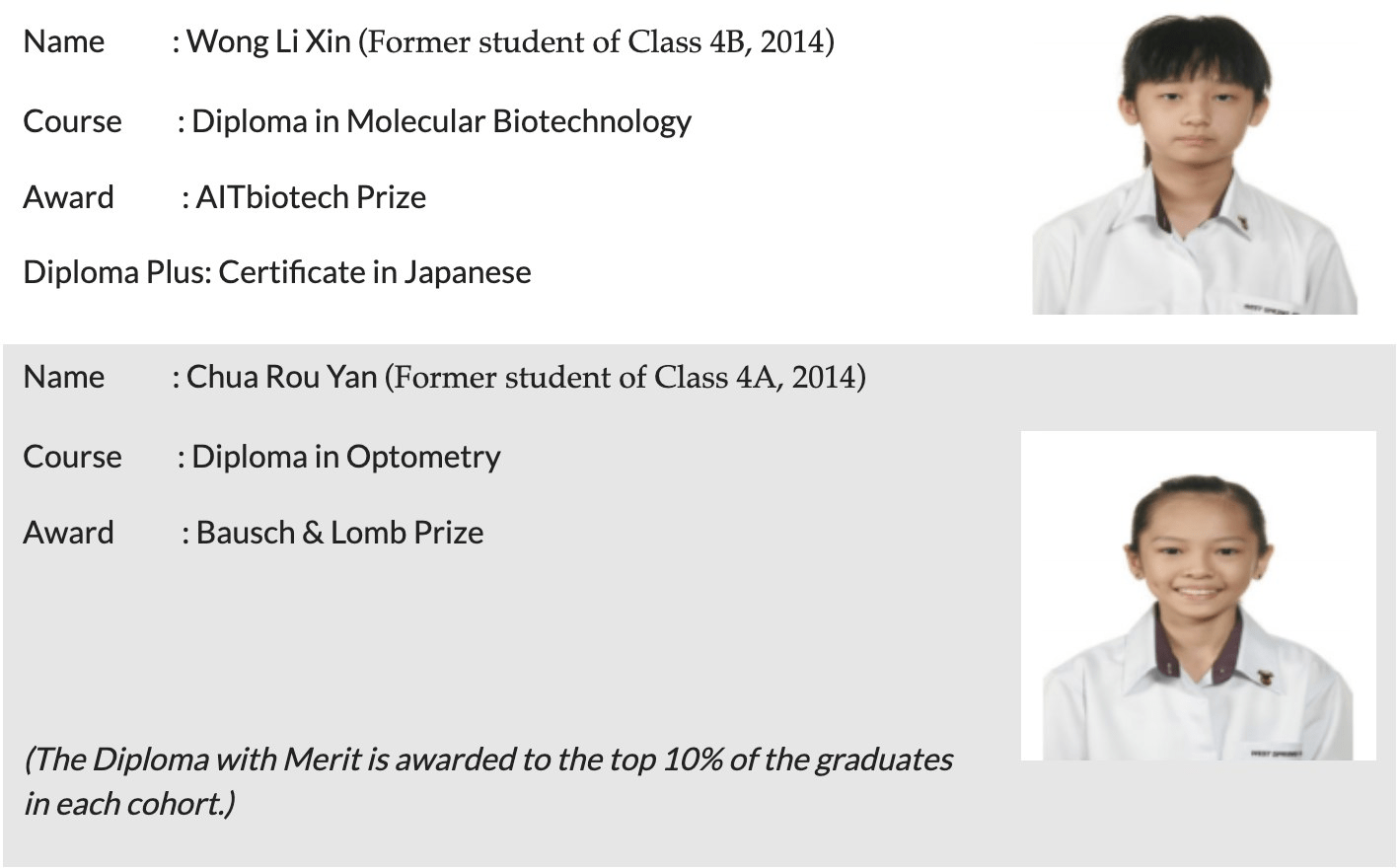Click Diploma in Molecular Biotechnology text
This screenshot has height=868, width=1399.
pyautogui.click(x=441, y=121)
